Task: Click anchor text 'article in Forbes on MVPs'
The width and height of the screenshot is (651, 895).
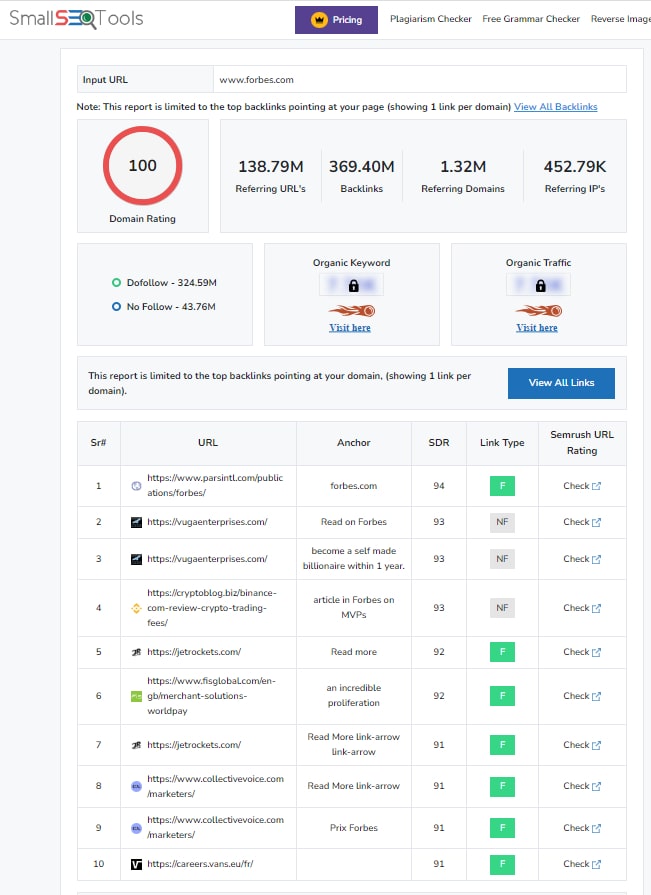Action: (354, 607)
